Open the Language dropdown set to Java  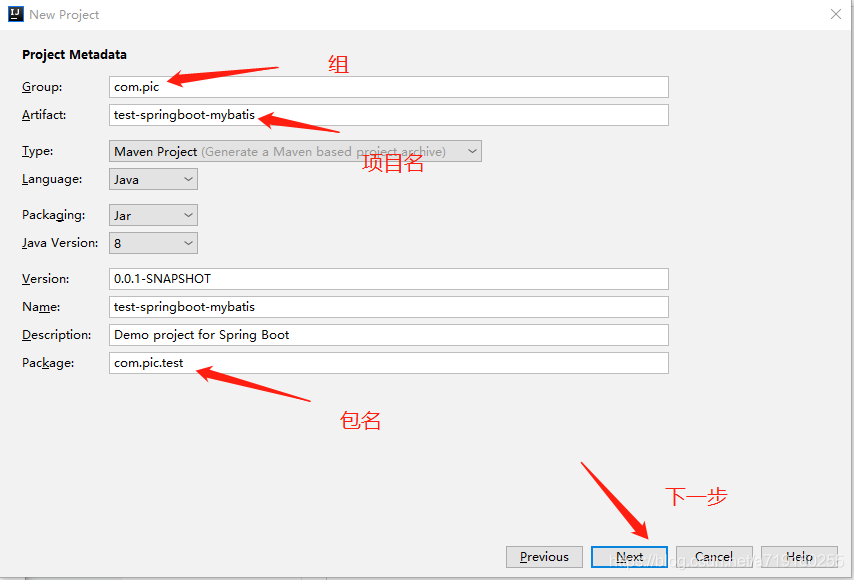coord(153,179)
